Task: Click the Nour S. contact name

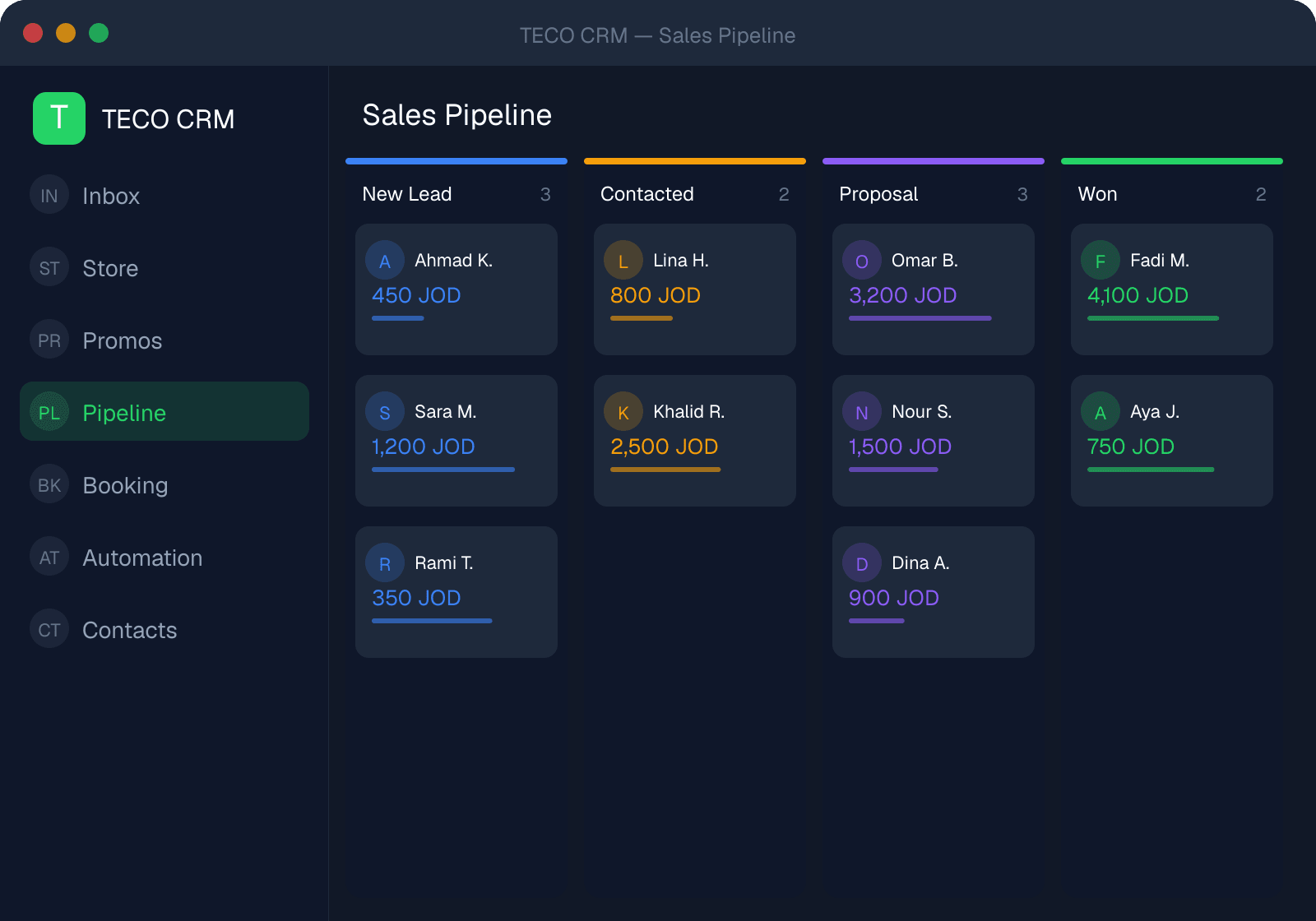Action: [x=922, y=412]
